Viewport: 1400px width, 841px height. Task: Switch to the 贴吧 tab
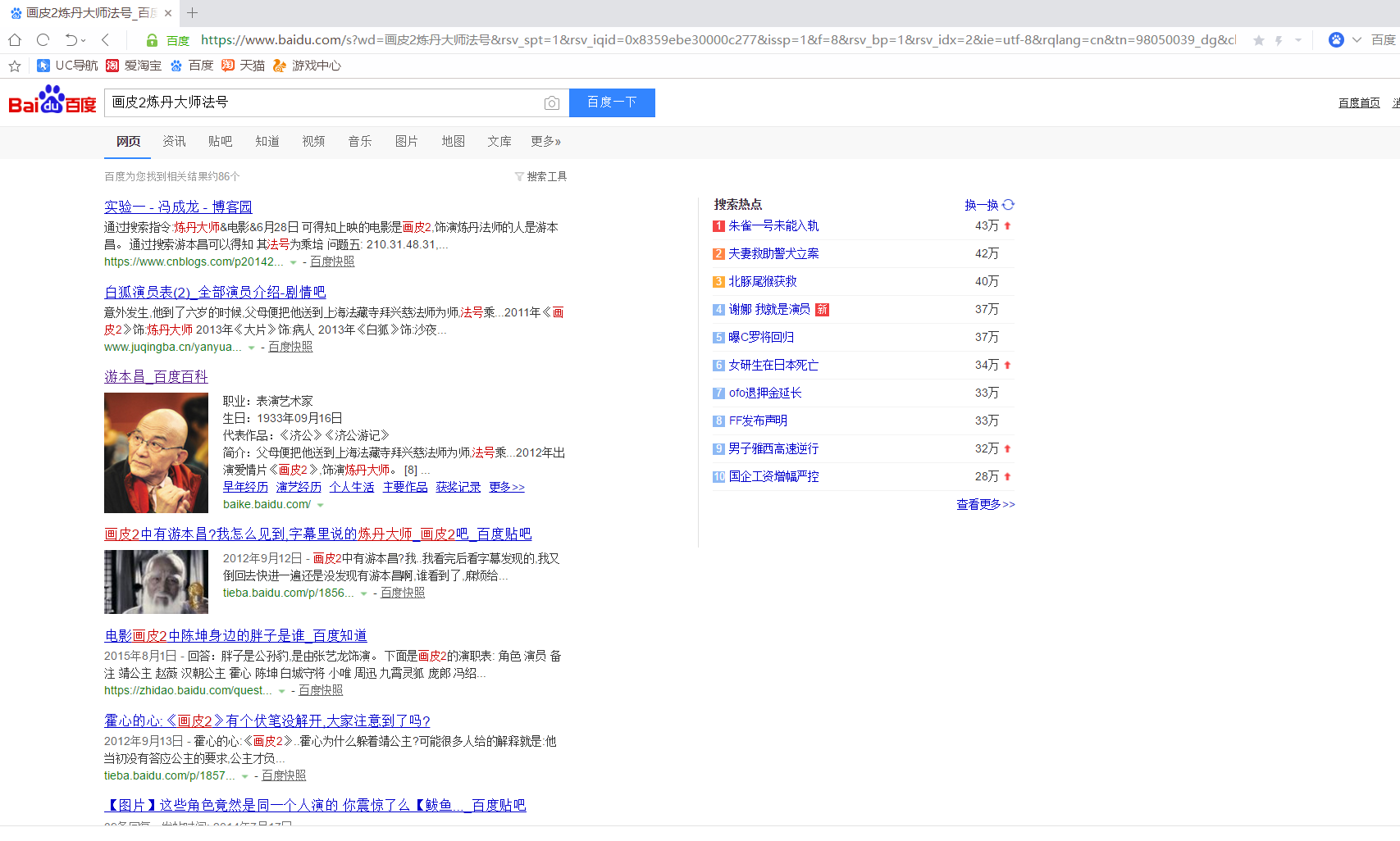pyautogui.click(x=221, y=142)
